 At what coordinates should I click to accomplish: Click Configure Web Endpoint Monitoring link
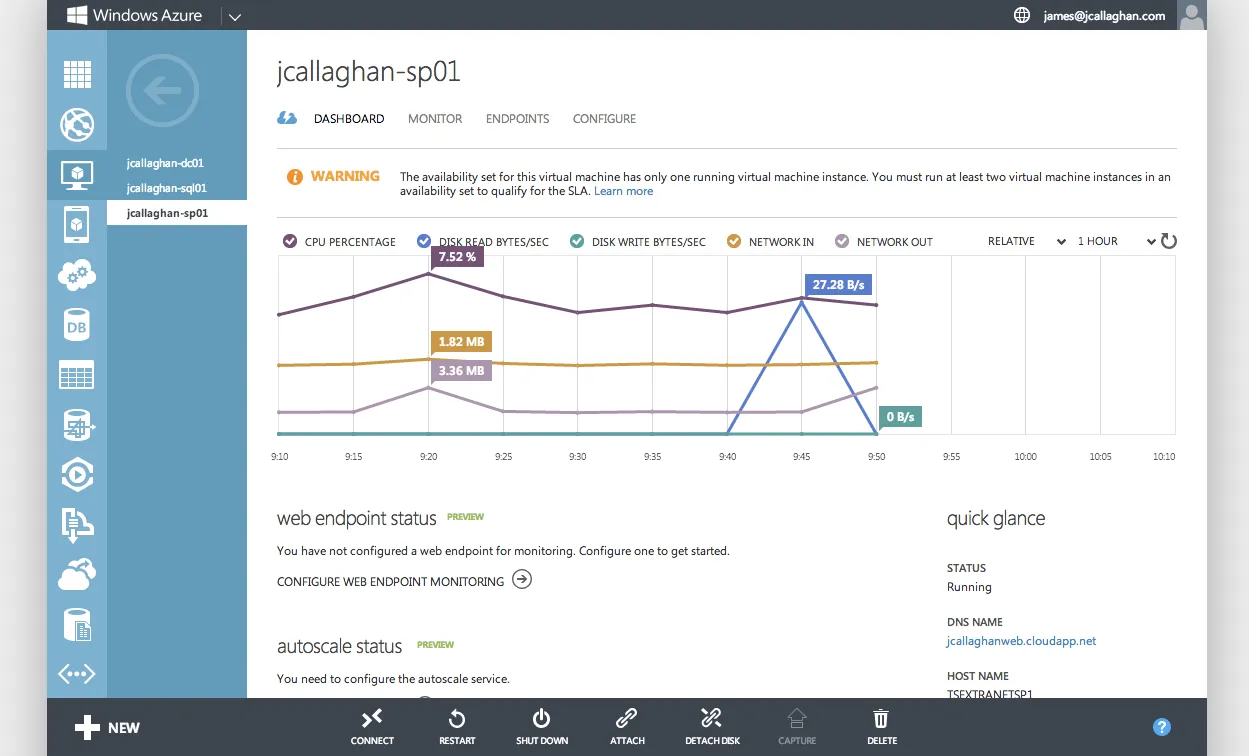(390, 581)
